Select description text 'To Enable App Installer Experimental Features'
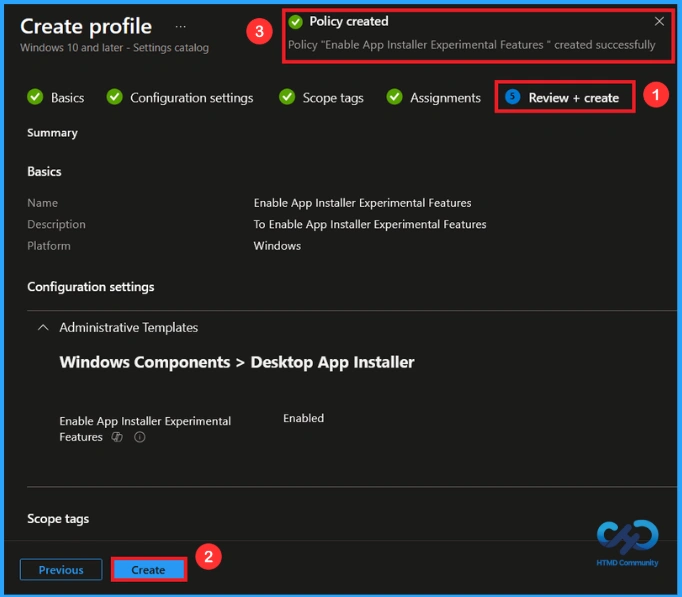 (x=370, y=224)
